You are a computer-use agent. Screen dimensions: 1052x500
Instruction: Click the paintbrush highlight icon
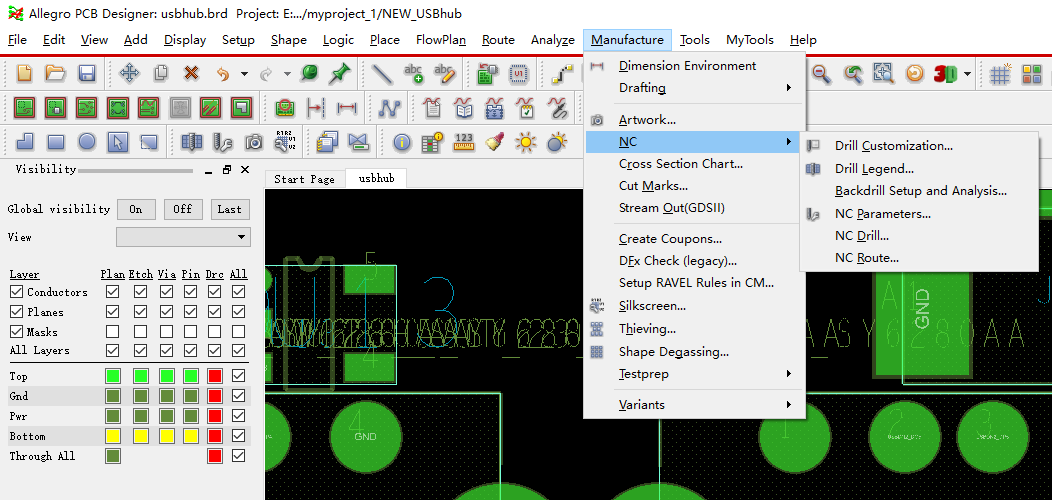[x=495, y=142]
